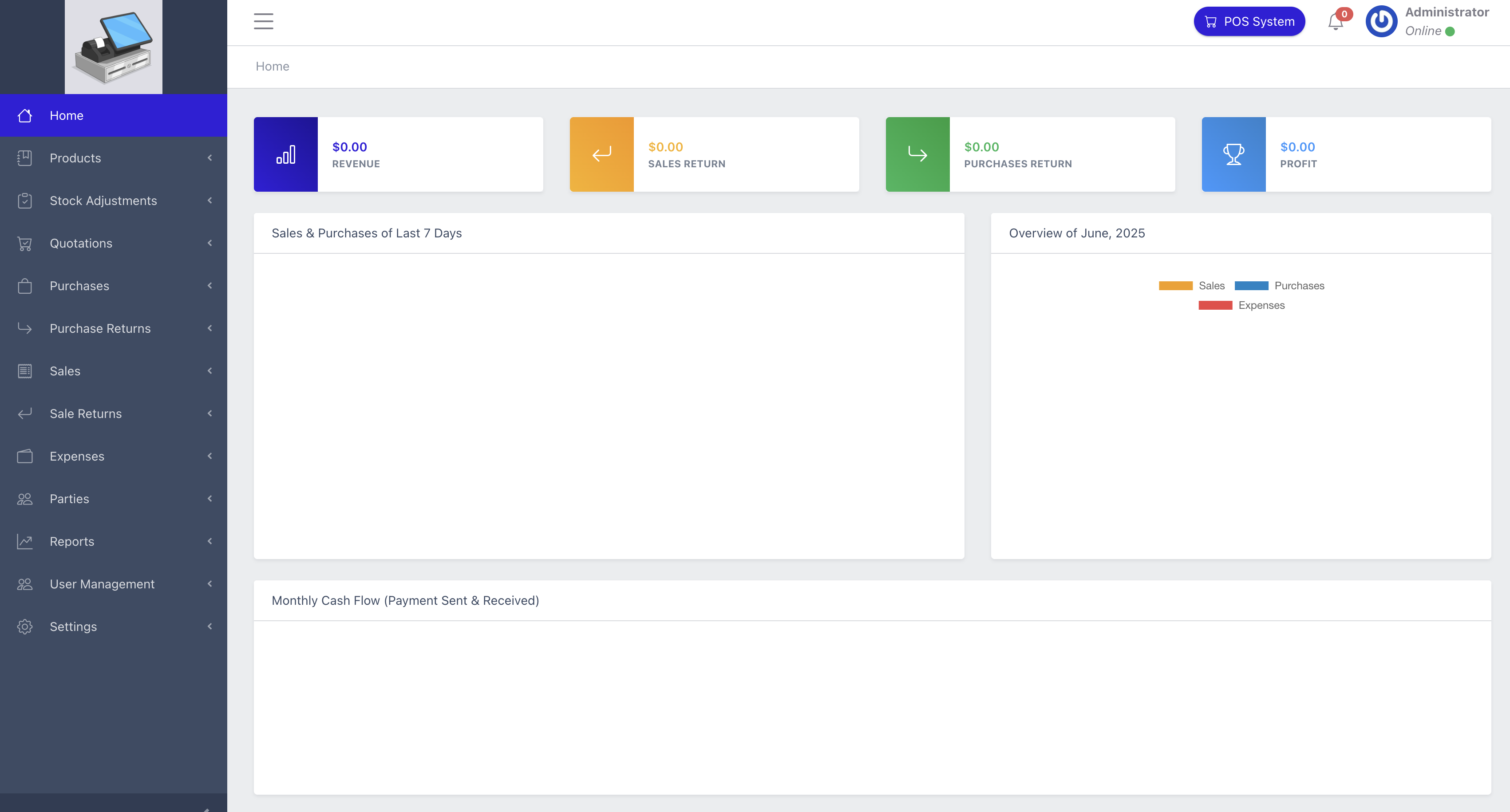Click the Home breadcrumb link
The width and height of the screenshot is (1510, 812).
pyautogui.click(x=272, y=66)
